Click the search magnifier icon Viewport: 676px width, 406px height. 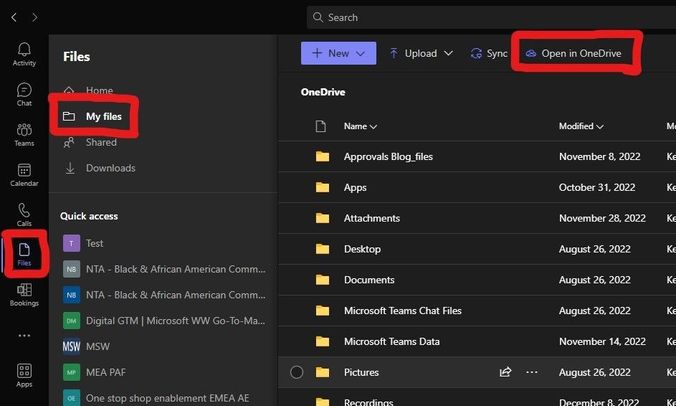coord(318,17)
